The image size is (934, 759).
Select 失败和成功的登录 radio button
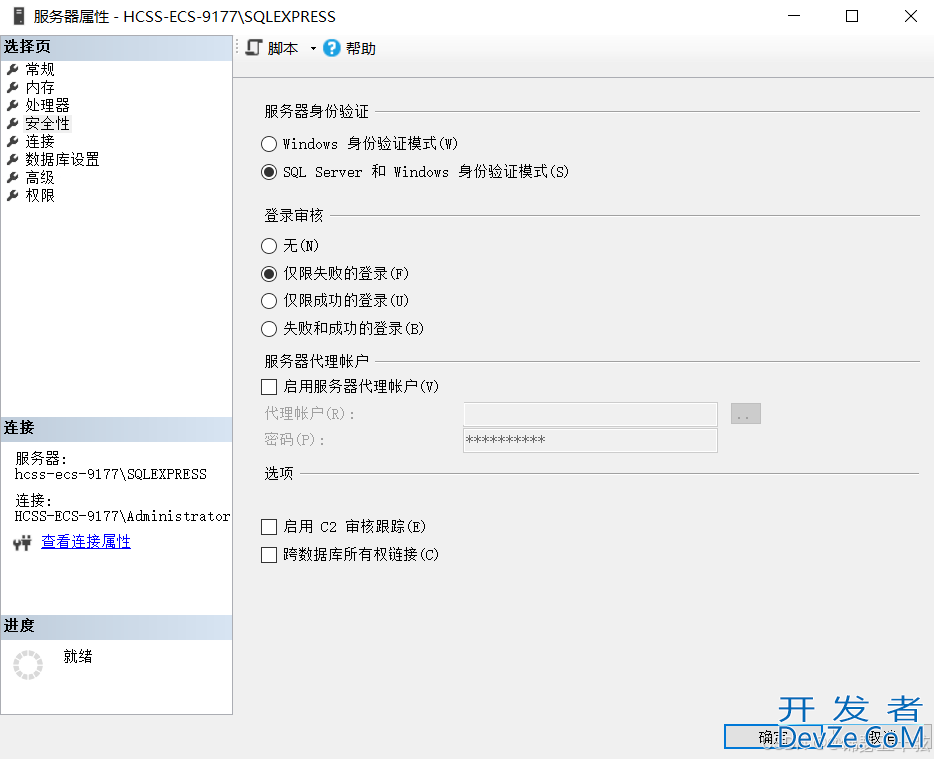[269, 328]
